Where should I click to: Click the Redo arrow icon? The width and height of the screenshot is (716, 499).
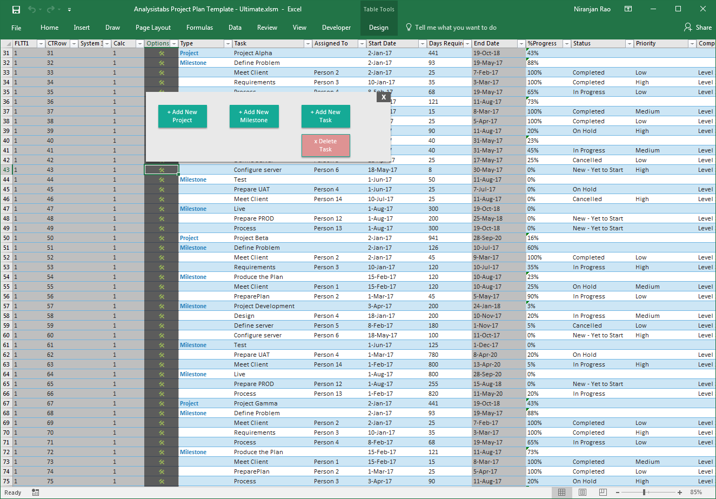coord(51,9)
